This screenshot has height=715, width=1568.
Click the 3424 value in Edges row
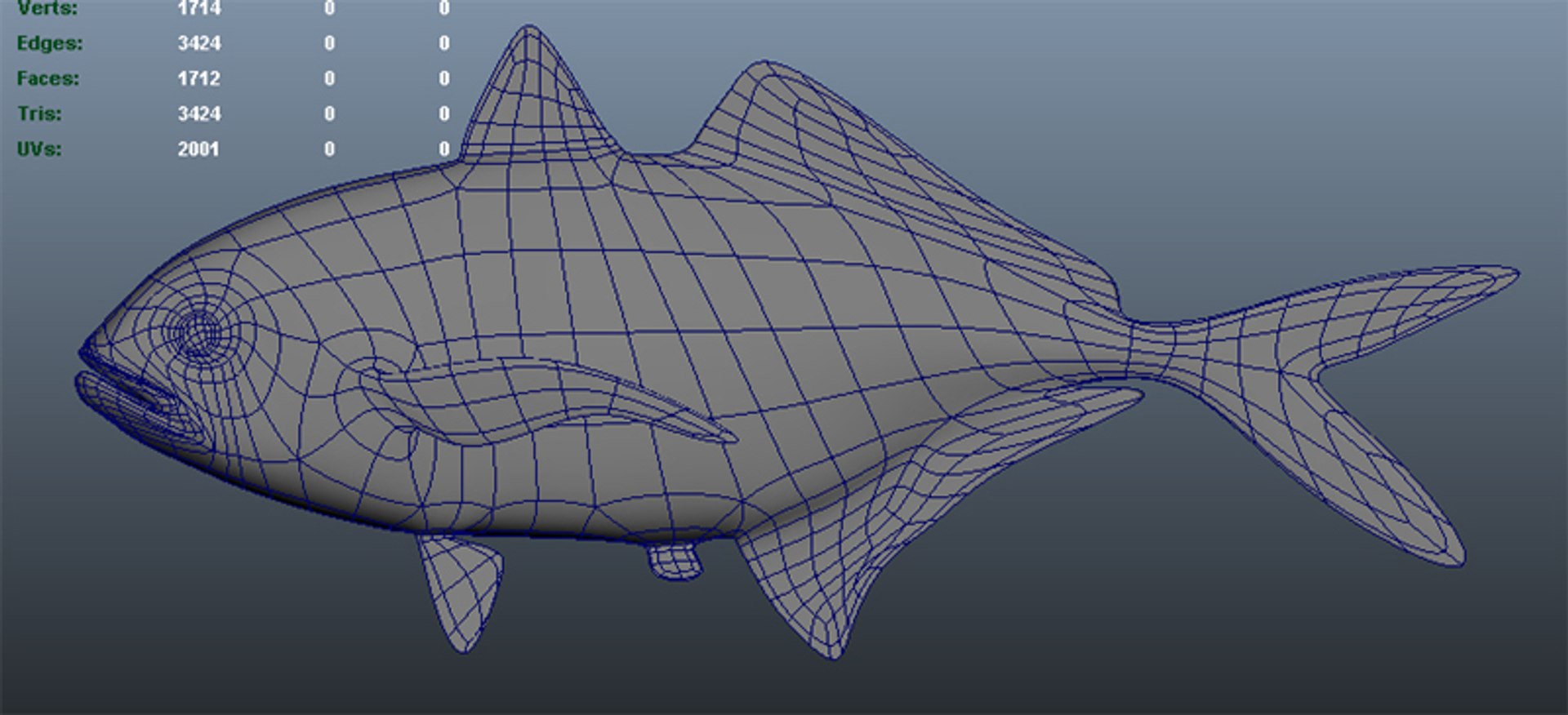[199, 43]
